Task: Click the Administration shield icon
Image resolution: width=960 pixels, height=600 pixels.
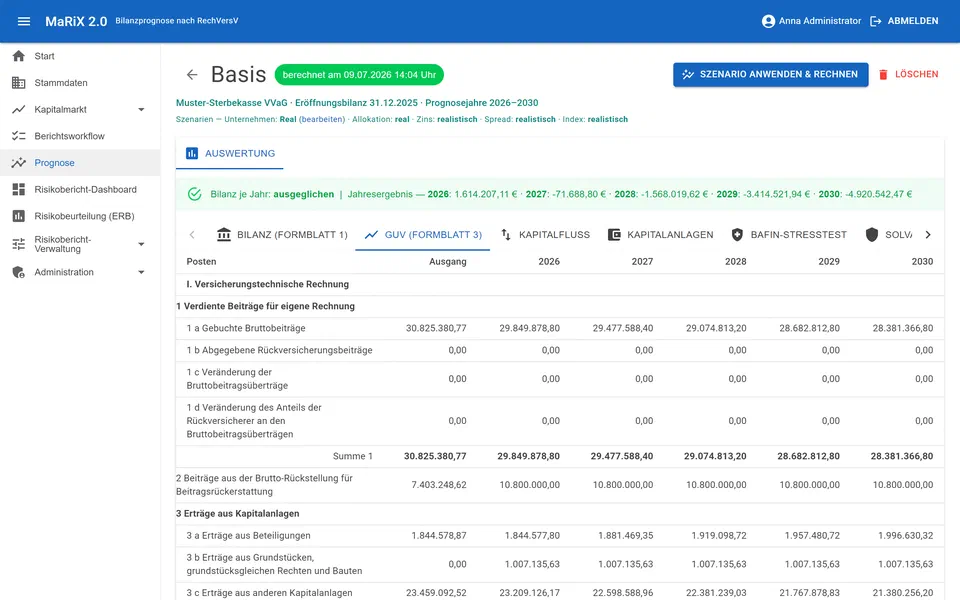Action: pos(19,272)
